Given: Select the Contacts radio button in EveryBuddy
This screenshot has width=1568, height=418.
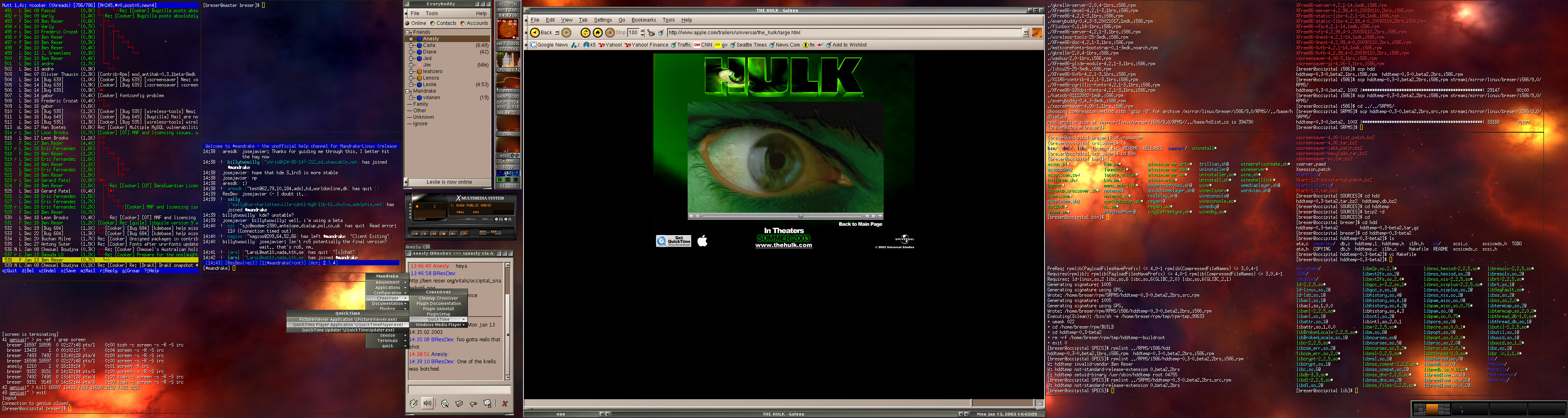Looking at the screenshot, I should pos(432,24).
